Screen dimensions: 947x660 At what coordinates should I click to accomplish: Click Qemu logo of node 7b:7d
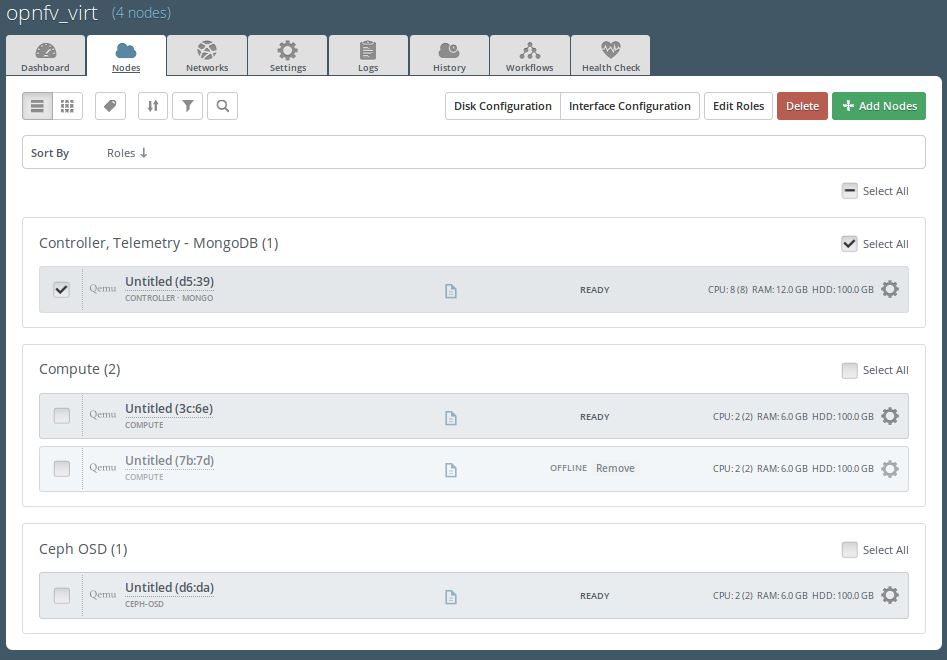coord(103,467)
